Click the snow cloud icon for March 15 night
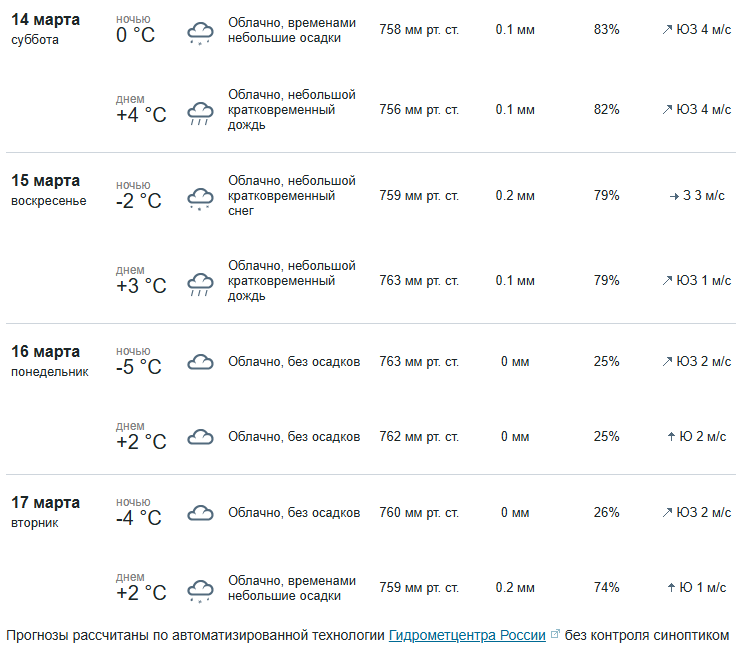This screenshot has height=655, width=743. coord(201,198)
